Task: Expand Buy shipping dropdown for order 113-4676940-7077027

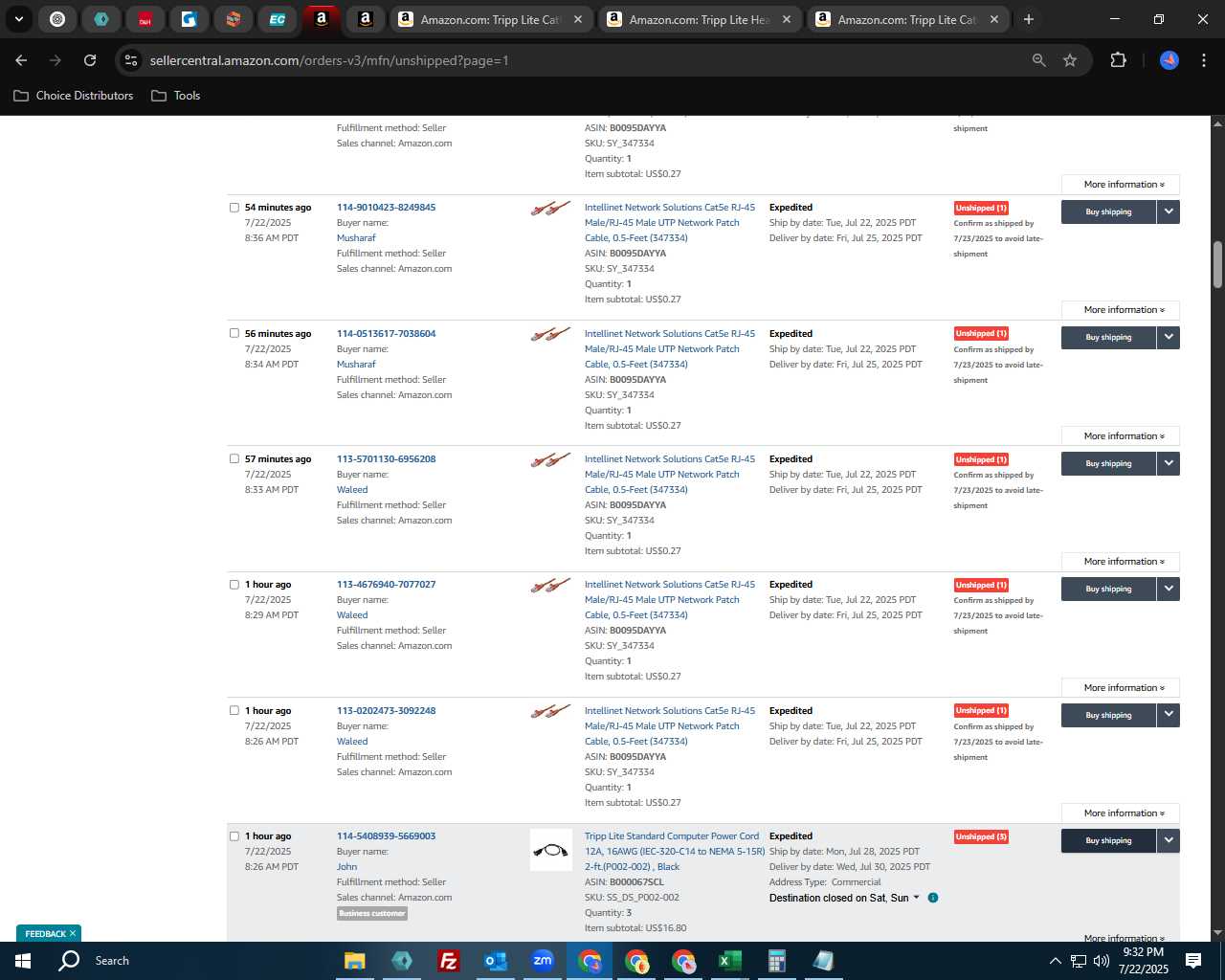Action: click(x=1169, y=589)
